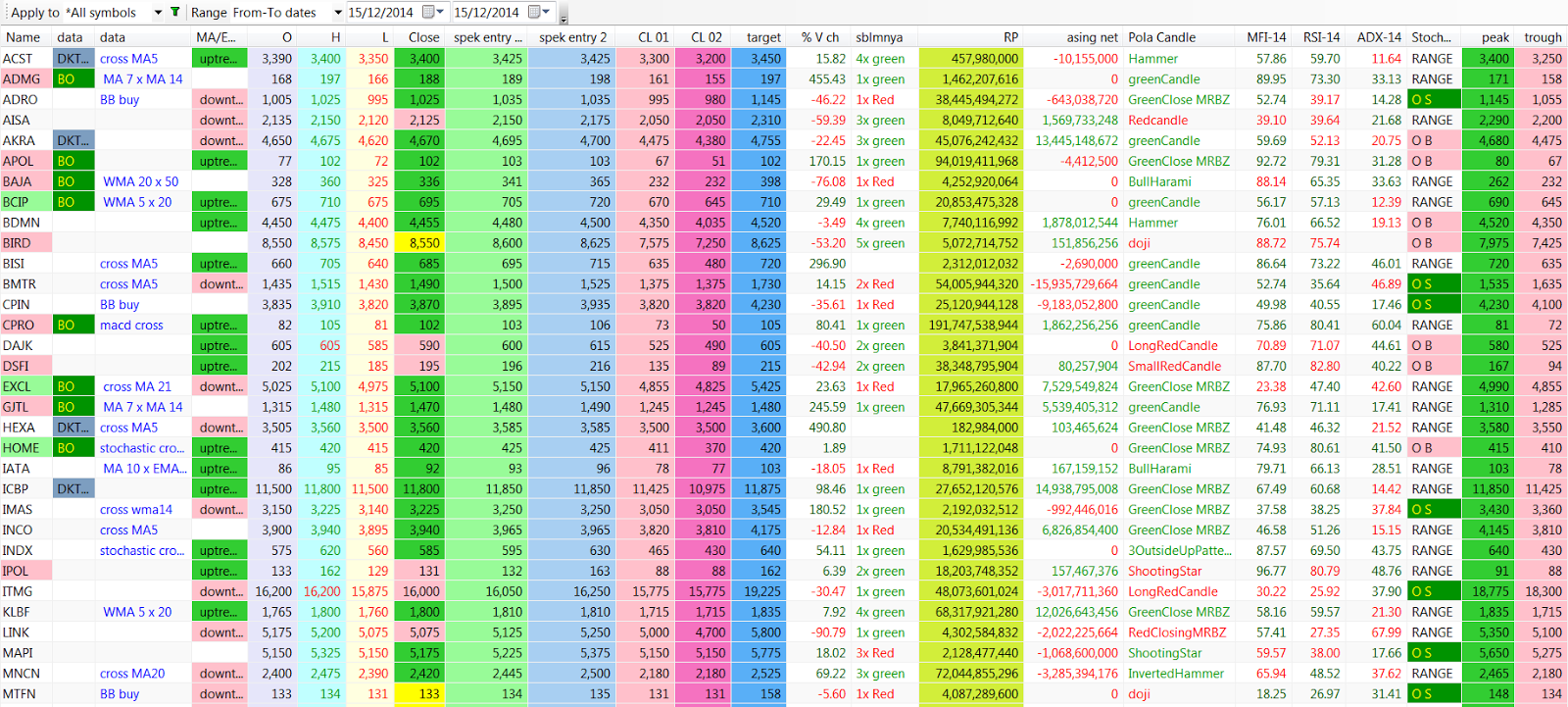Screen dimensions: 1568x707
Task: Sort by the CL 01 column header
Action: (645, 37)
